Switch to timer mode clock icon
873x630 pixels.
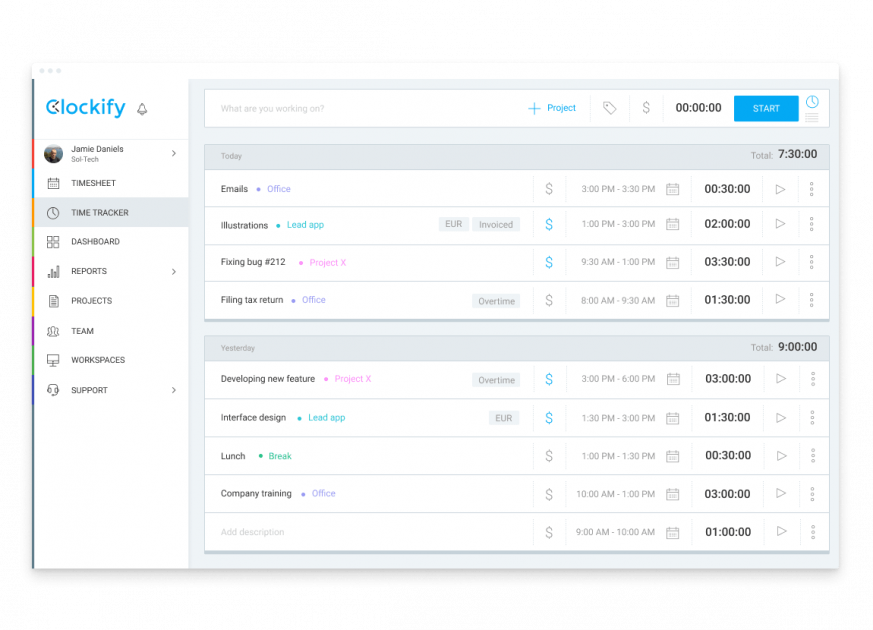click(812, 101)
